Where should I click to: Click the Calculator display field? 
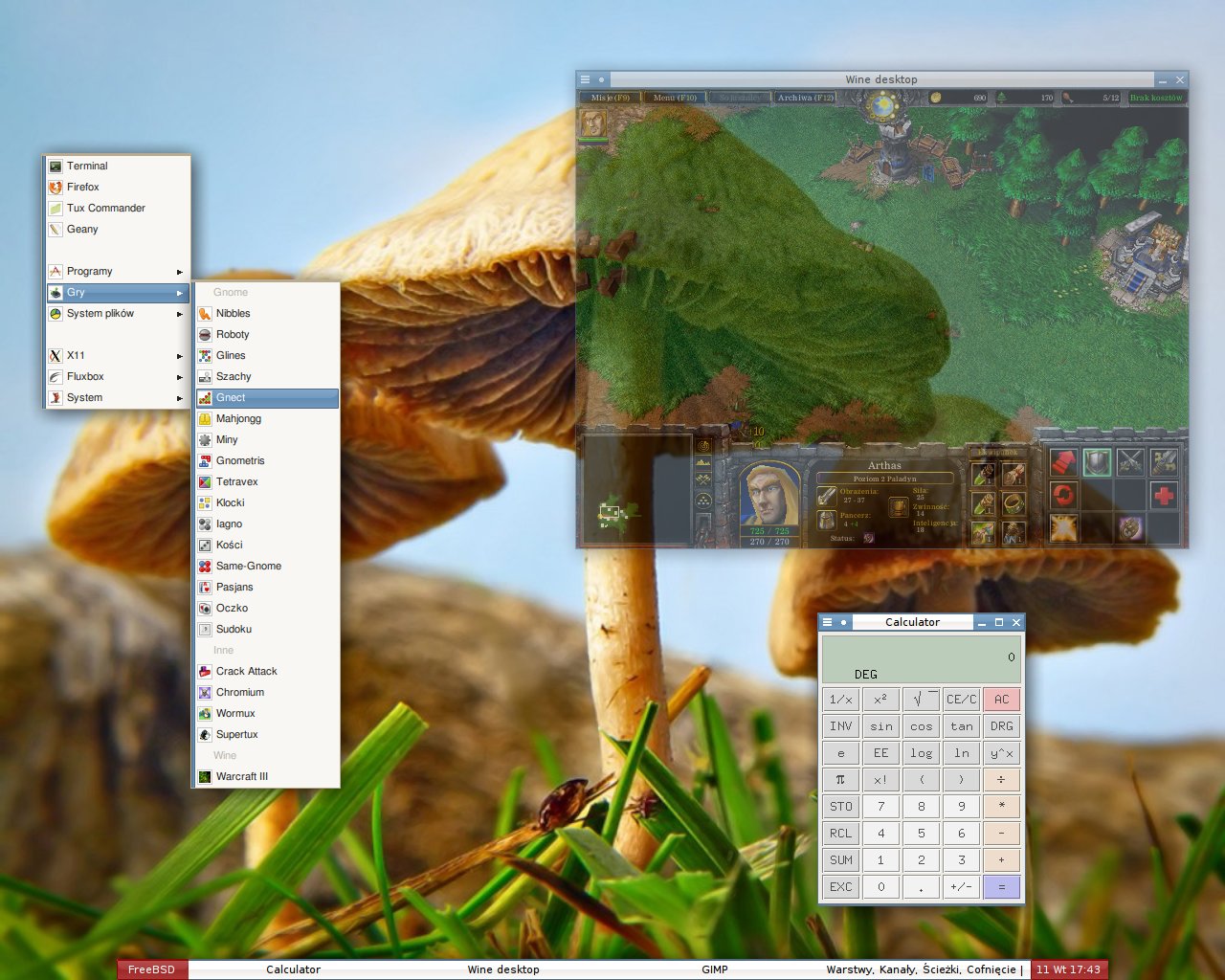tap(922, 659)
